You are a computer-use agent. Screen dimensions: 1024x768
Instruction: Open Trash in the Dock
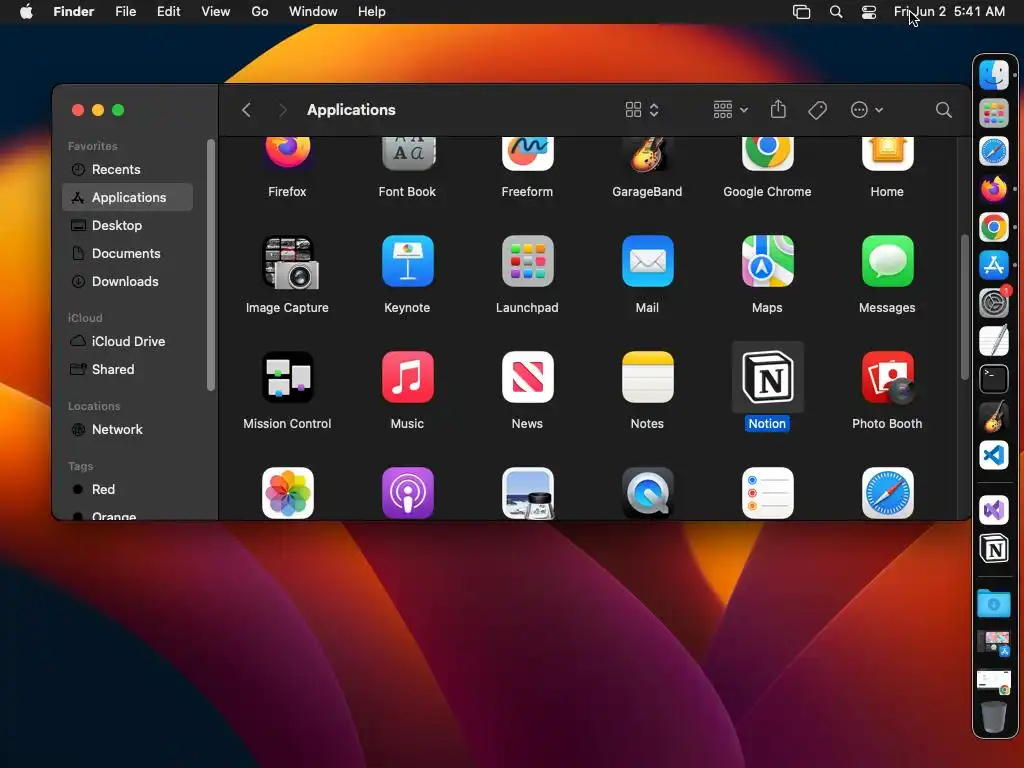click(994, 716)
